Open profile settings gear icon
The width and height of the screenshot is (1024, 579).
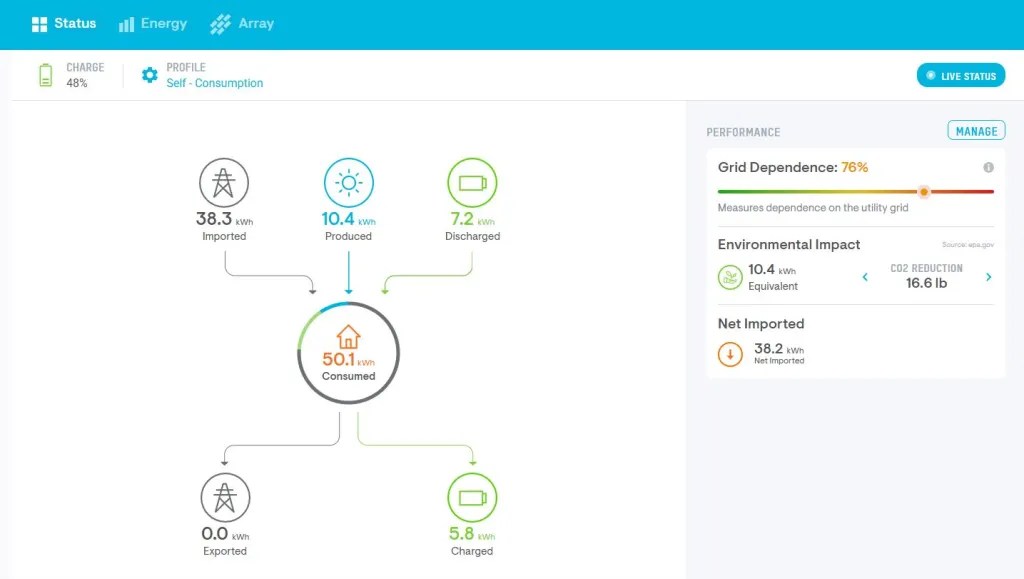pyautogui.click(x=150, y=75)
